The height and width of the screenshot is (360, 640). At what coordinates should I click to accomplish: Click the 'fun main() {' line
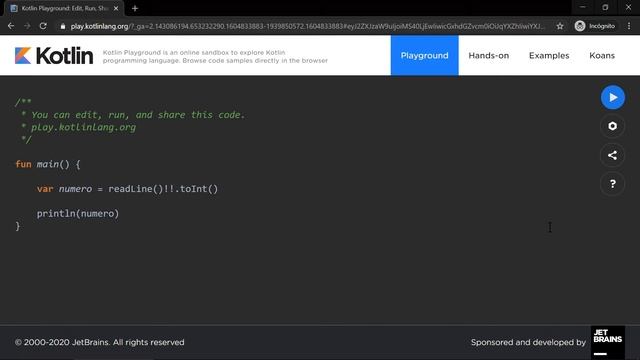[48, 164]
